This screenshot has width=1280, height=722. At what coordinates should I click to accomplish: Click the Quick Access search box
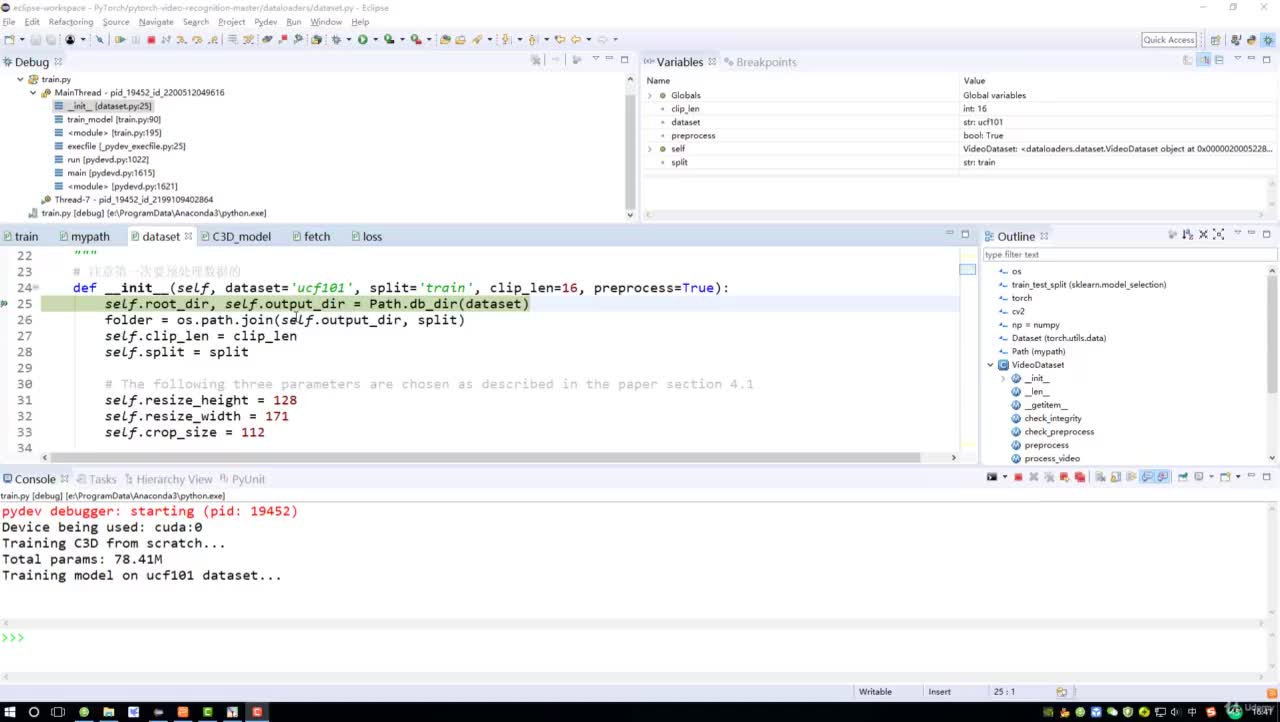tap(1169, 40)
